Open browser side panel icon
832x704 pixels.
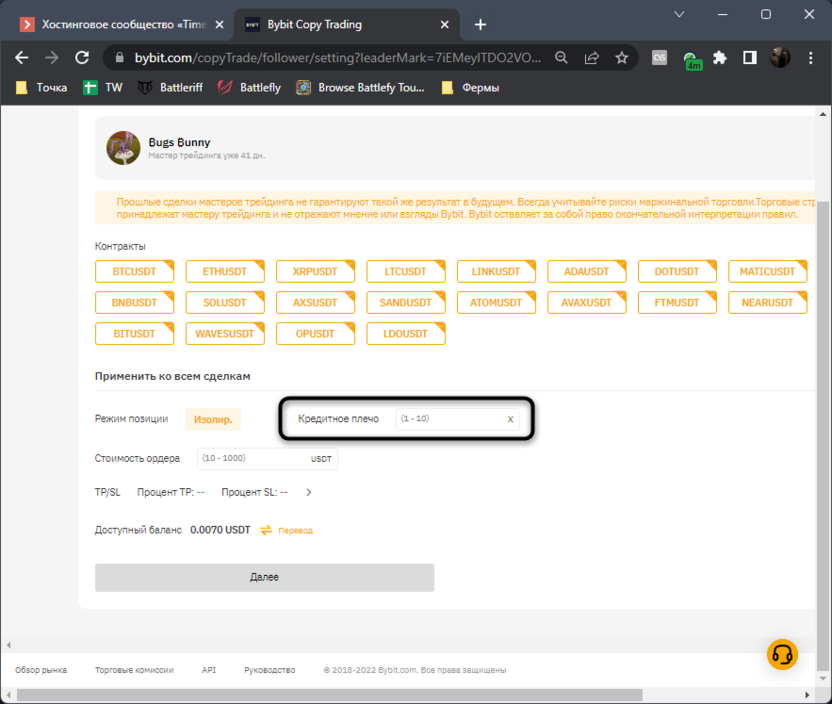tap(750, 58)
